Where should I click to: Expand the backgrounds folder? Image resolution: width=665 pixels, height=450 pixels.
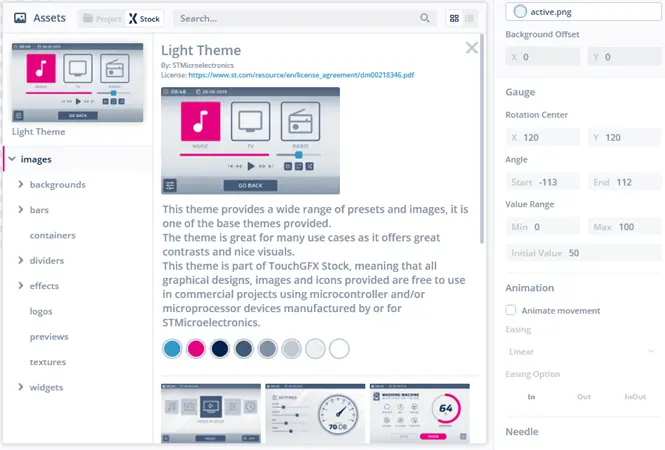pyautogui.click(x=21, y=184)
